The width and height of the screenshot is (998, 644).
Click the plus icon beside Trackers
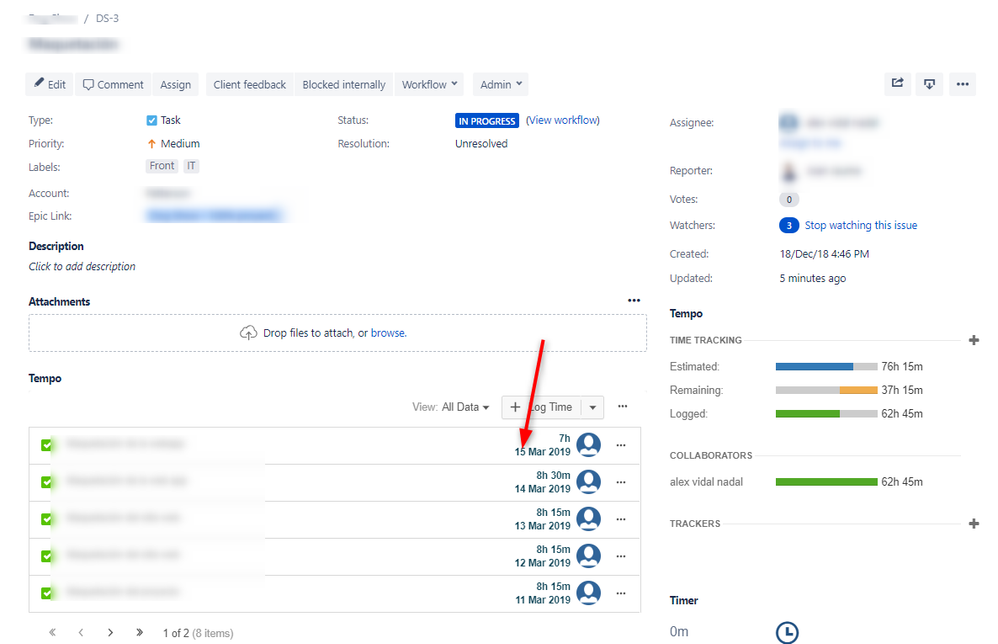pos(974,524)
